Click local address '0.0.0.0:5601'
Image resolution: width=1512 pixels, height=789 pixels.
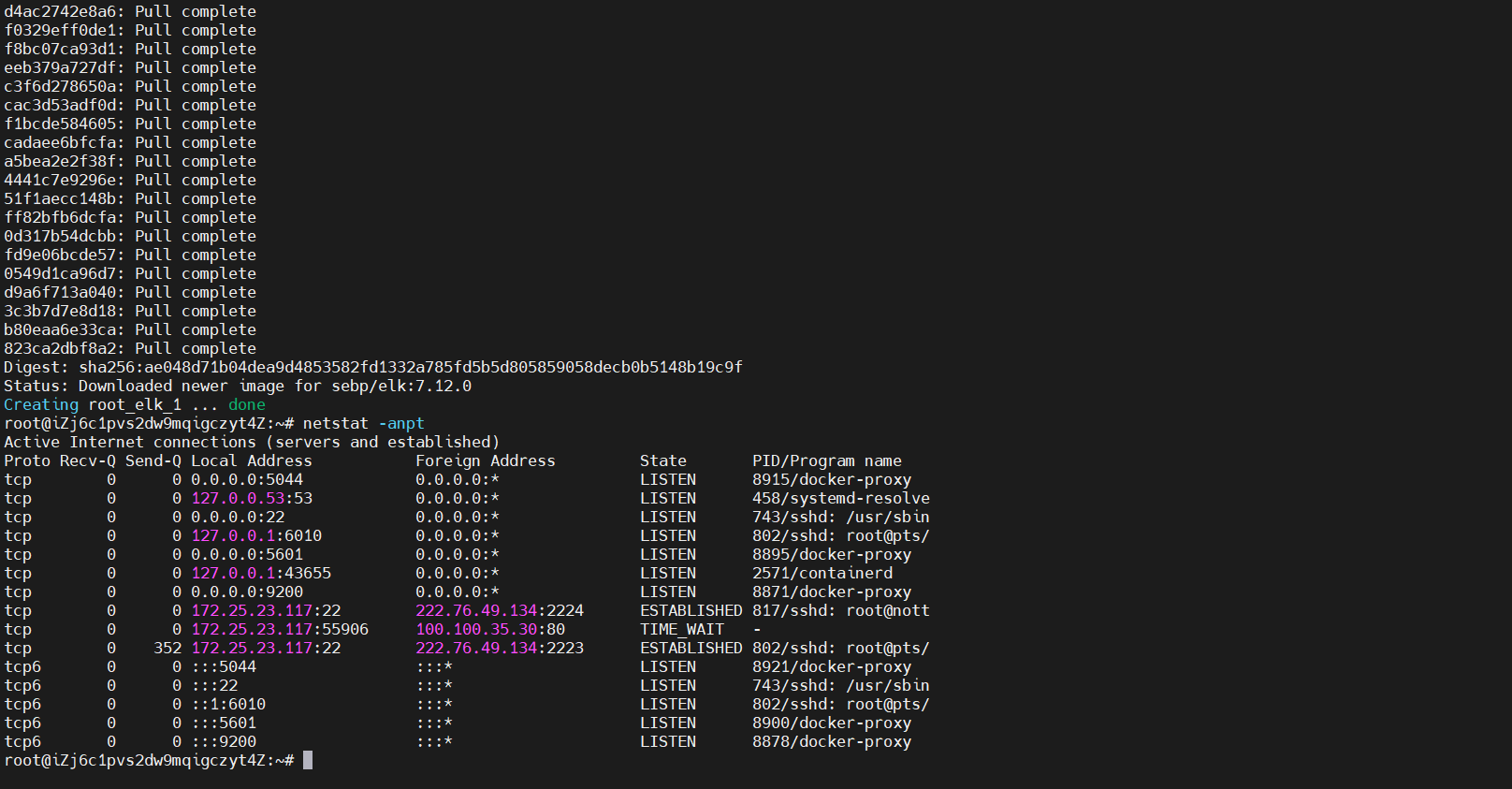[247, 554]
